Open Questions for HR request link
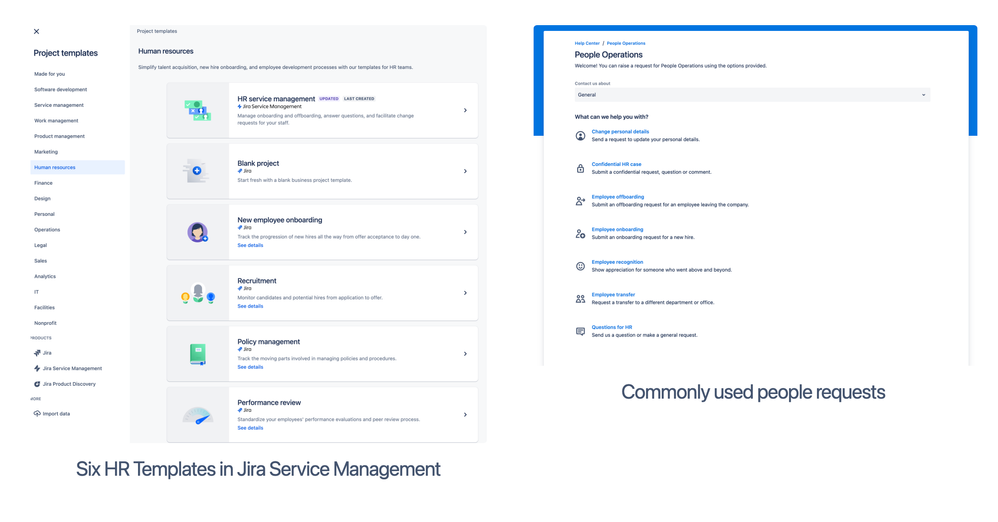The height and width of the screenshot is (522, 998). 612,327
